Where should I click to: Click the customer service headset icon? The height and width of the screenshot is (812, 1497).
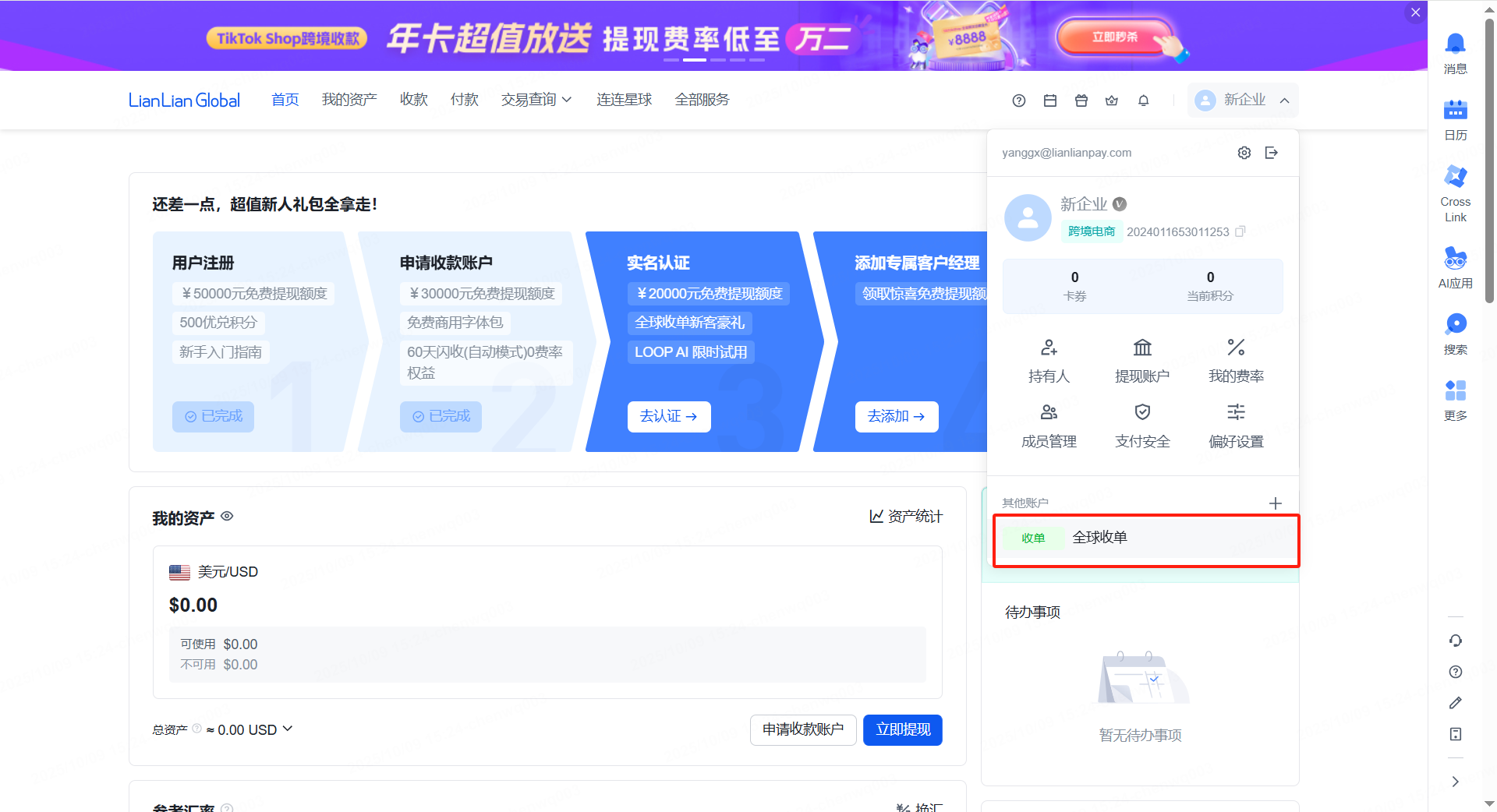[1455, 641]
